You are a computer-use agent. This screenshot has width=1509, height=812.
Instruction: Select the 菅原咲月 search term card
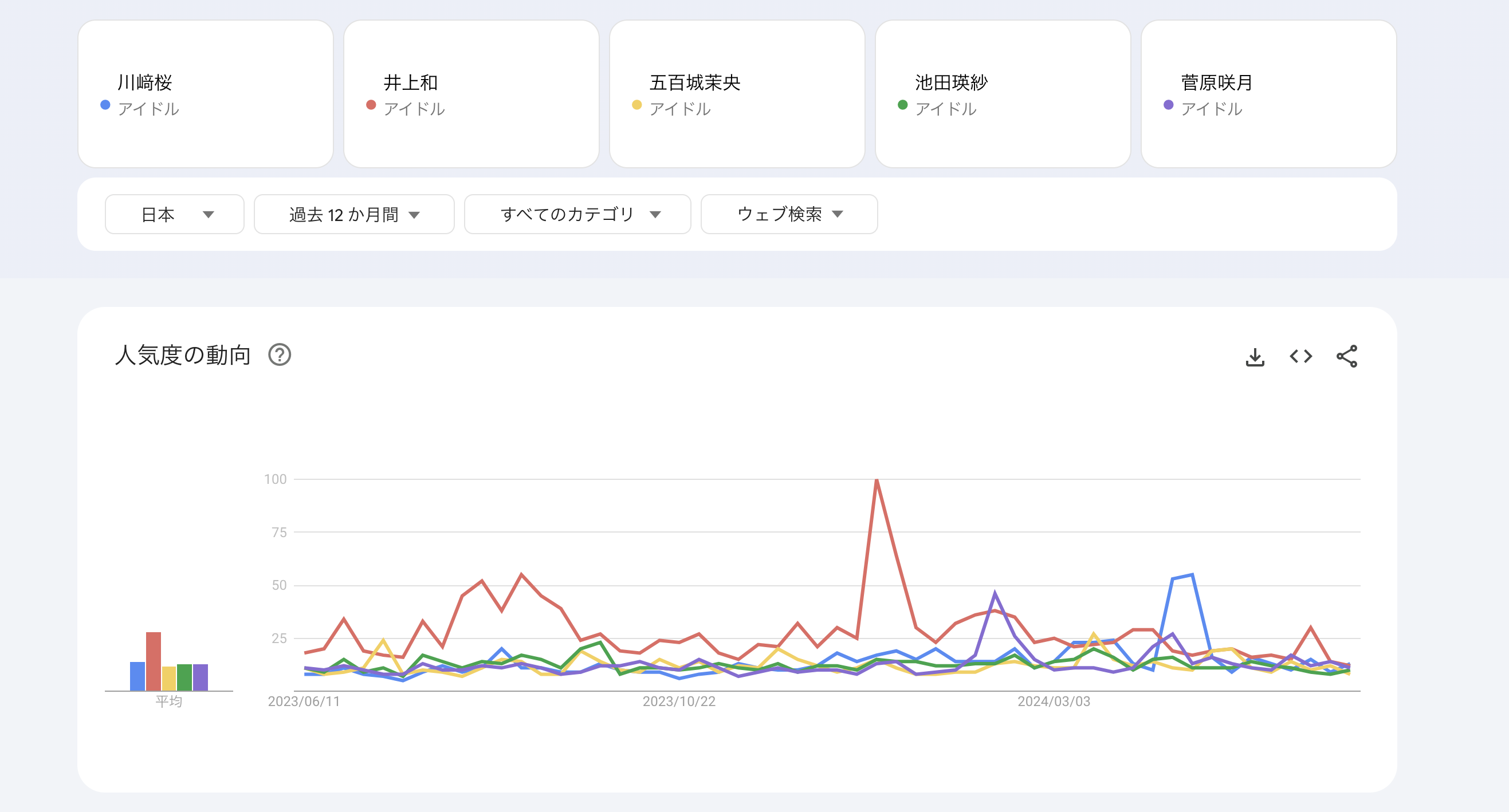point(1269,94)
